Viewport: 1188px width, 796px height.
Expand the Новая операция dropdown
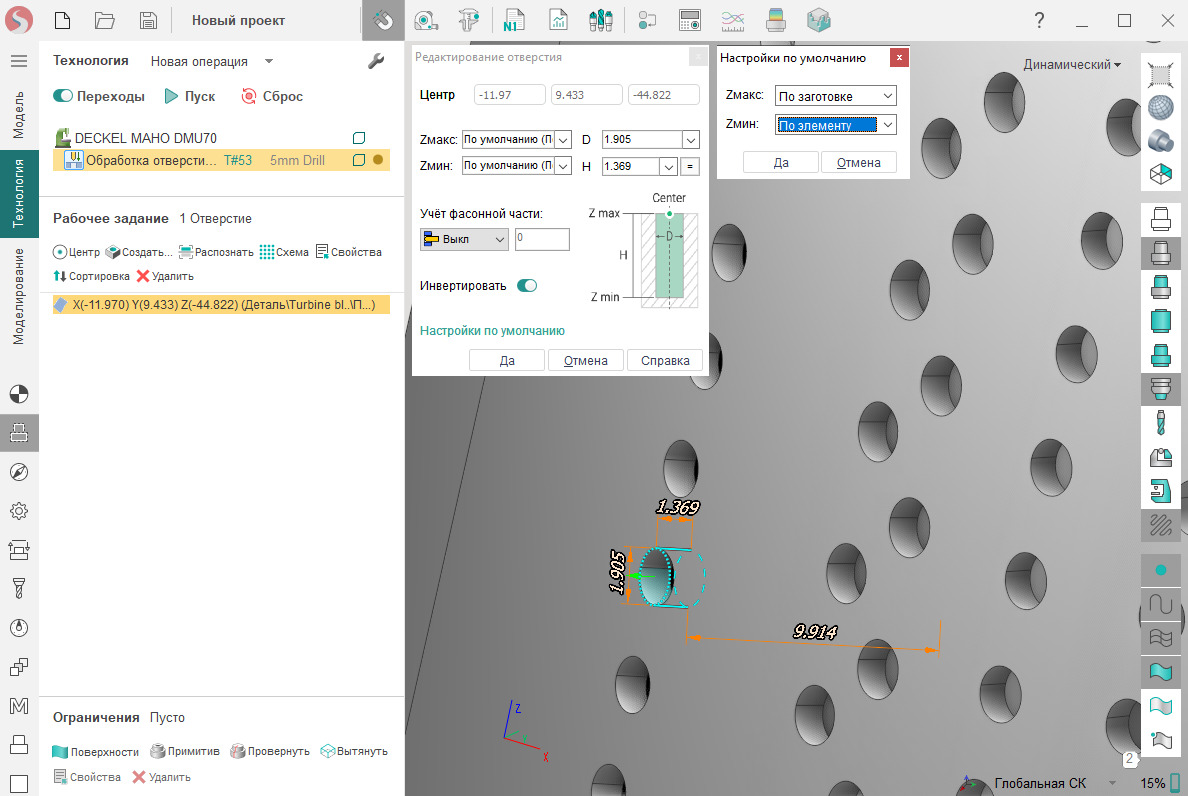[269, 61]
